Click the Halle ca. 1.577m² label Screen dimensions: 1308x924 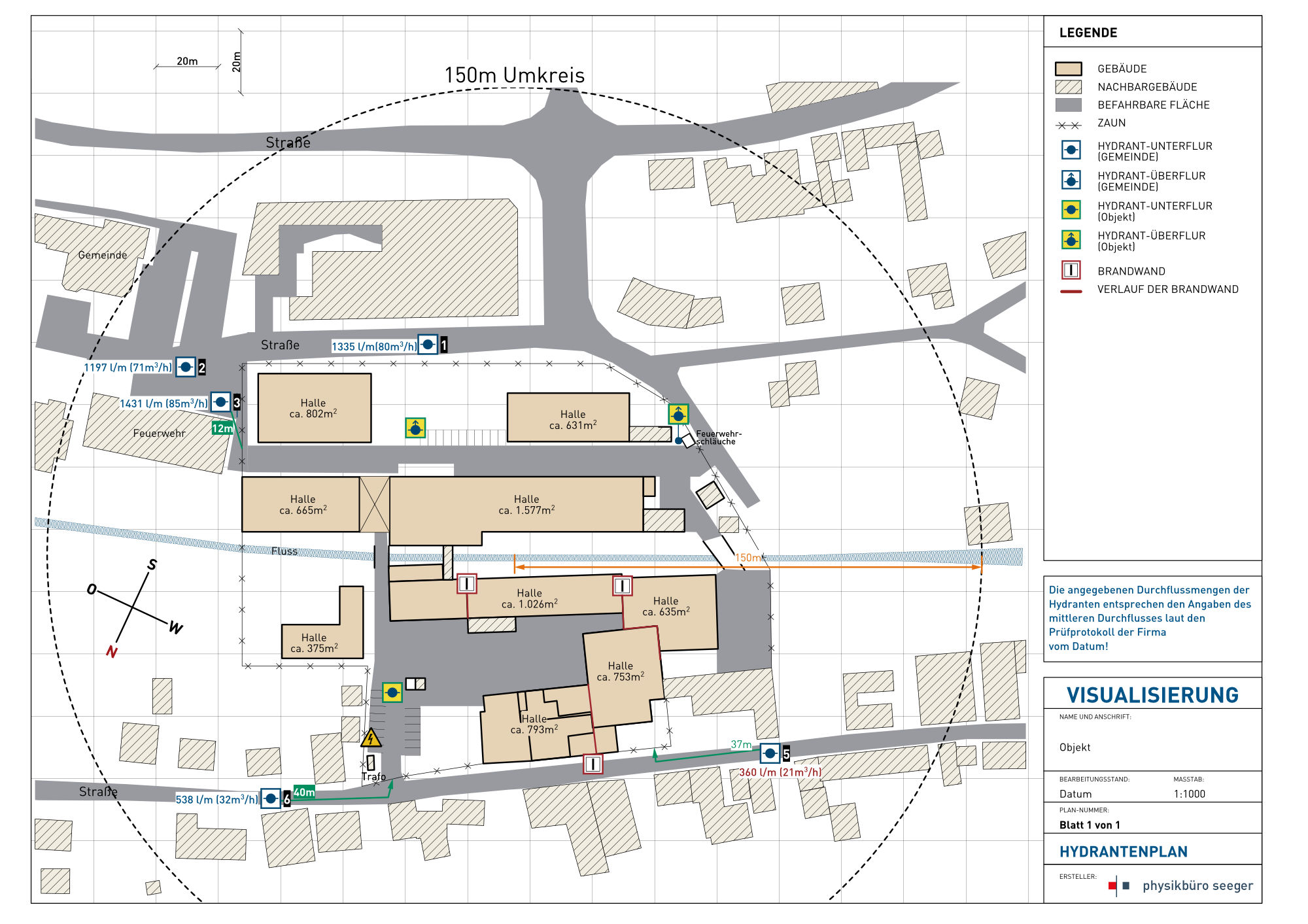point(526,504)
